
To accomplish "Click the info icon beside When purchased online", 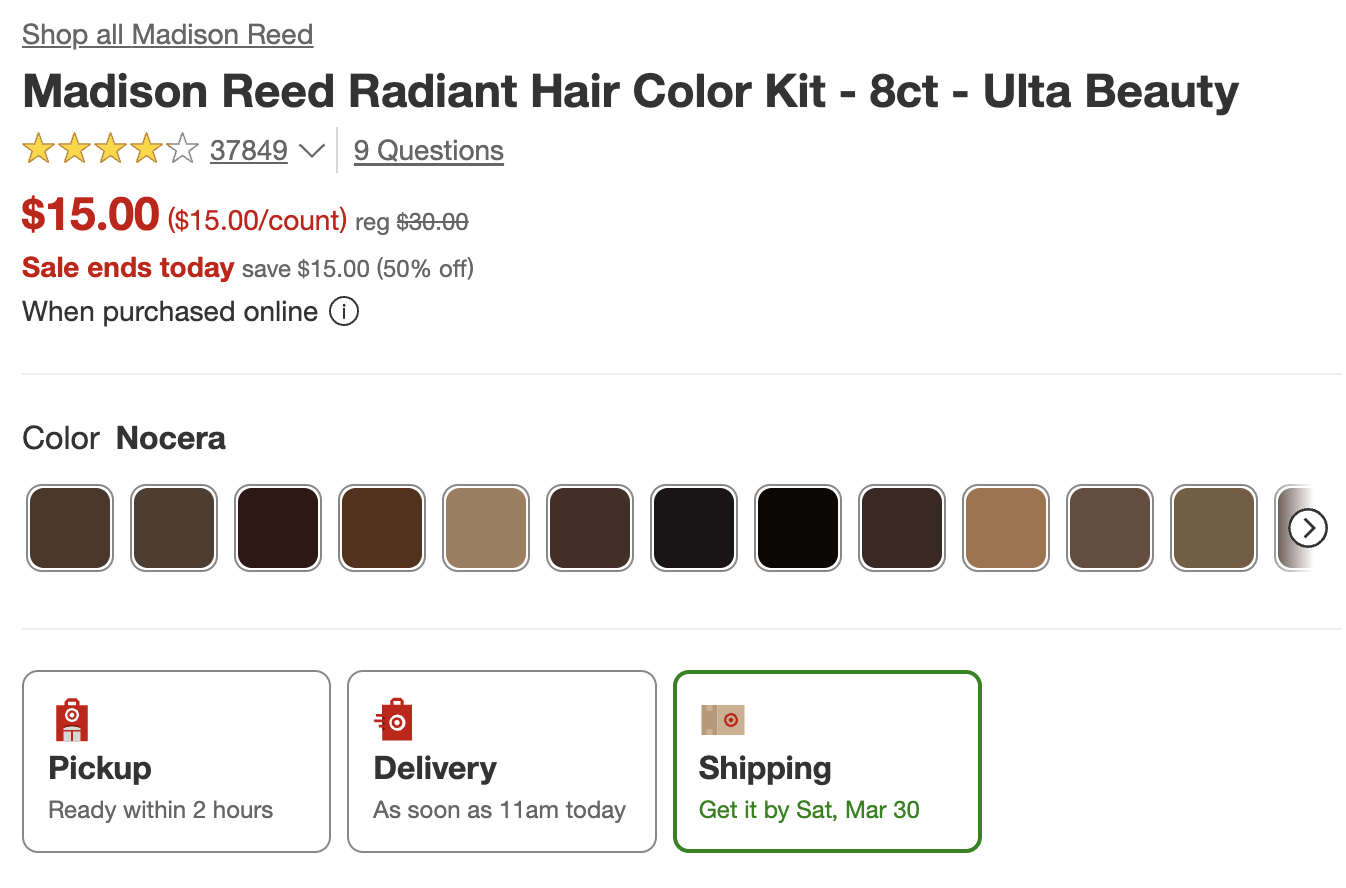I will [x=343, y=312].
